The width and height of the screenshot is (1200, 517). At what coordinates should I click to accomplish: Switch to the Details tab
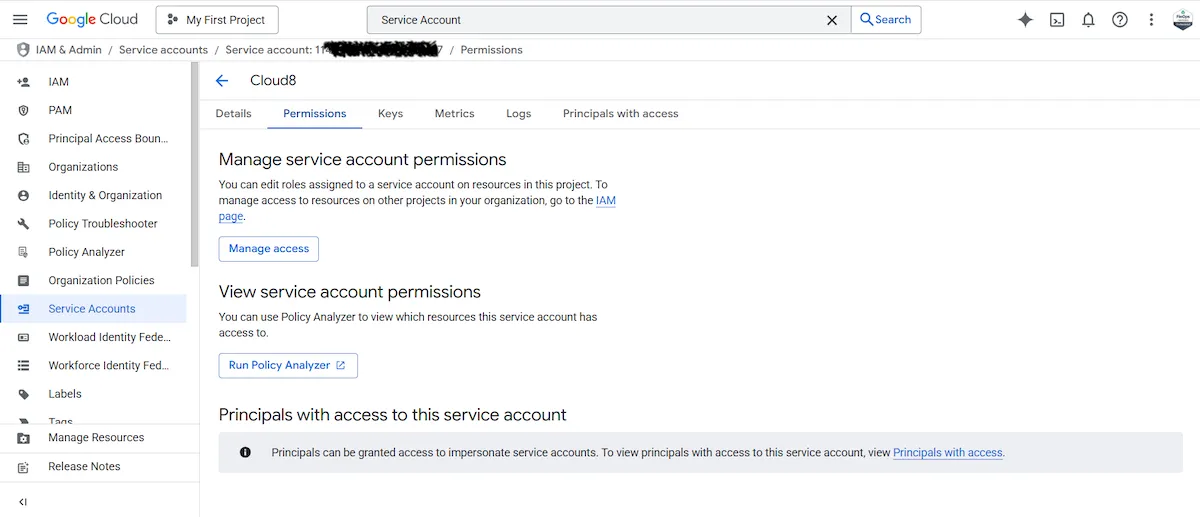click(x=233, y=113)
